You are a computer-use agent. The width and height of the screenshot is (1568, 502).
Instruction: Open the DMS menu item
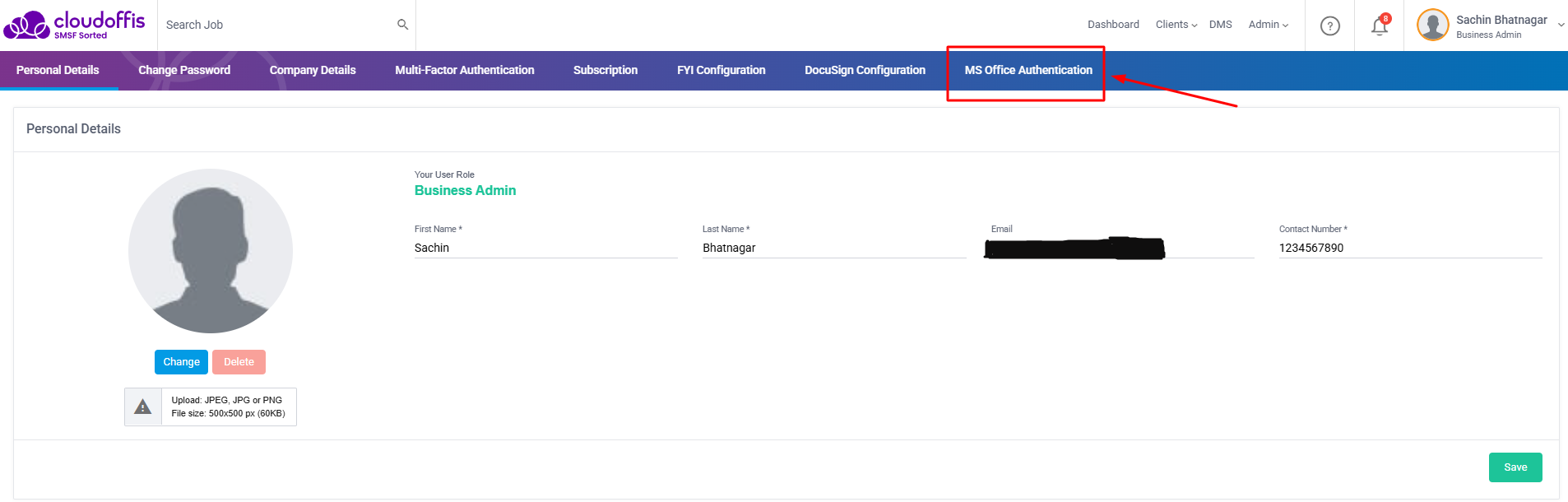tap(1220, 25)
